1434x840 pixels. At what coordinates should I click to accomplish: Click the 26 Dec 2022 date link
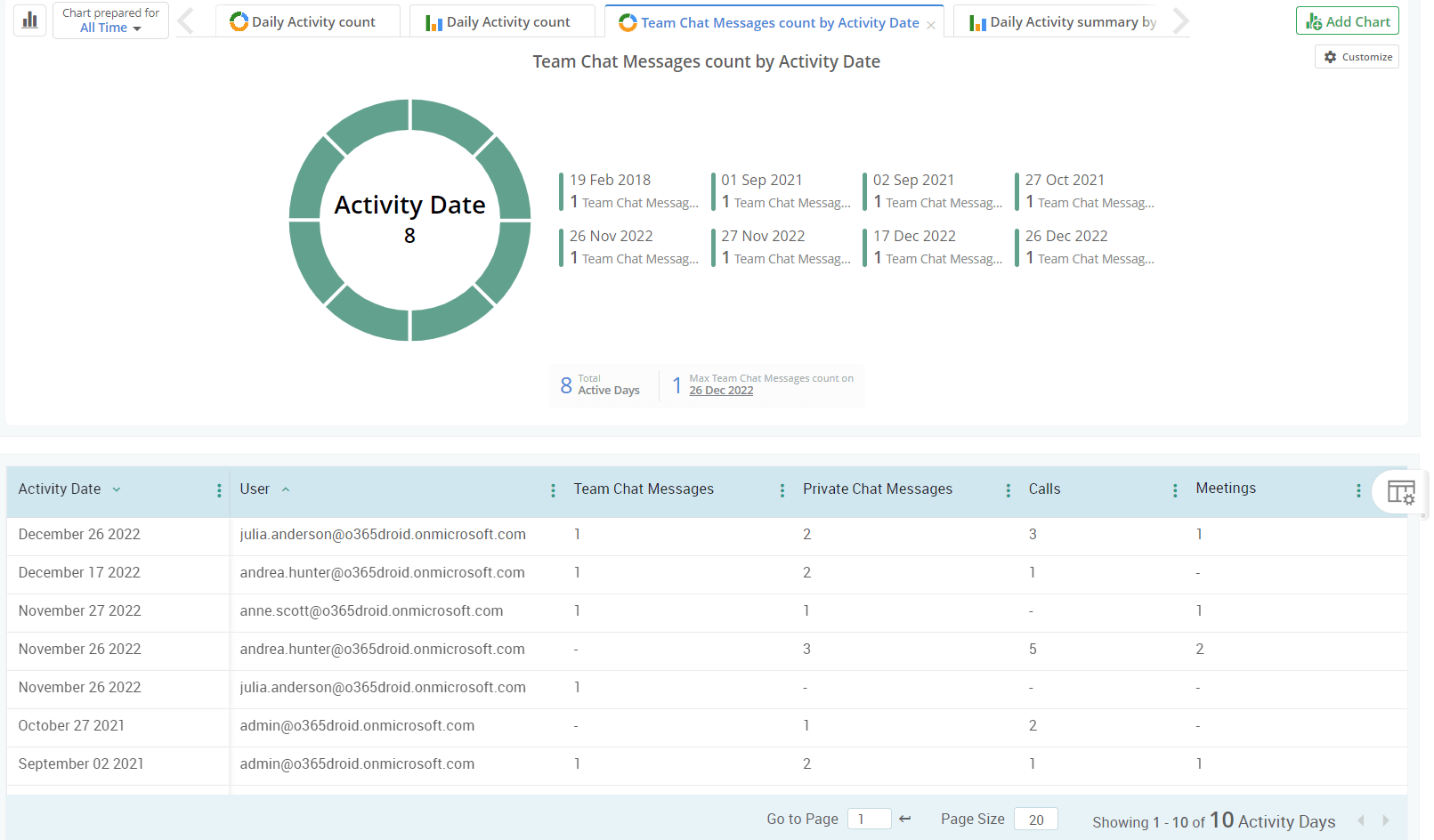[x=721, y=390]
